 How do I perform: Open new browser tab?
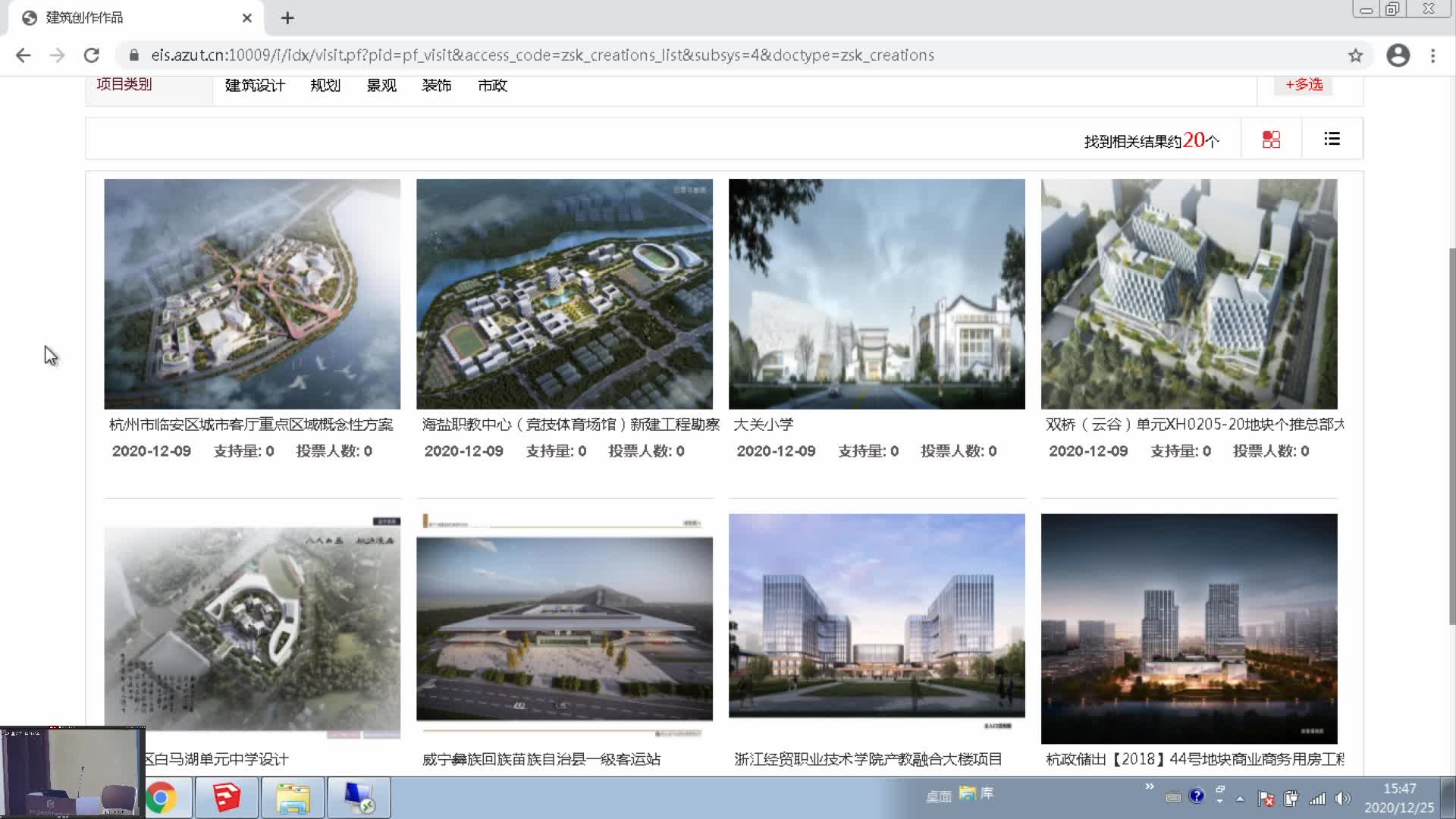tap(287, 18)
